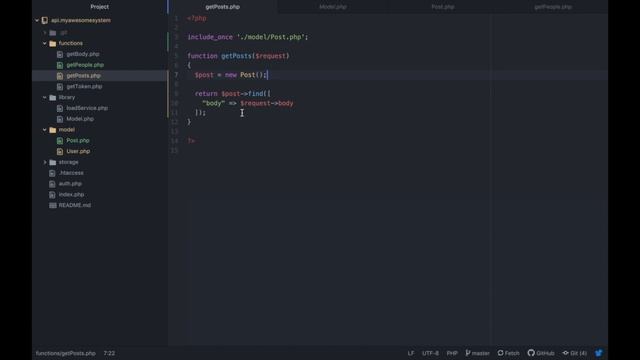Open User.php in the model folder
The width and height of the screenshot is (640, 360).
78,151
